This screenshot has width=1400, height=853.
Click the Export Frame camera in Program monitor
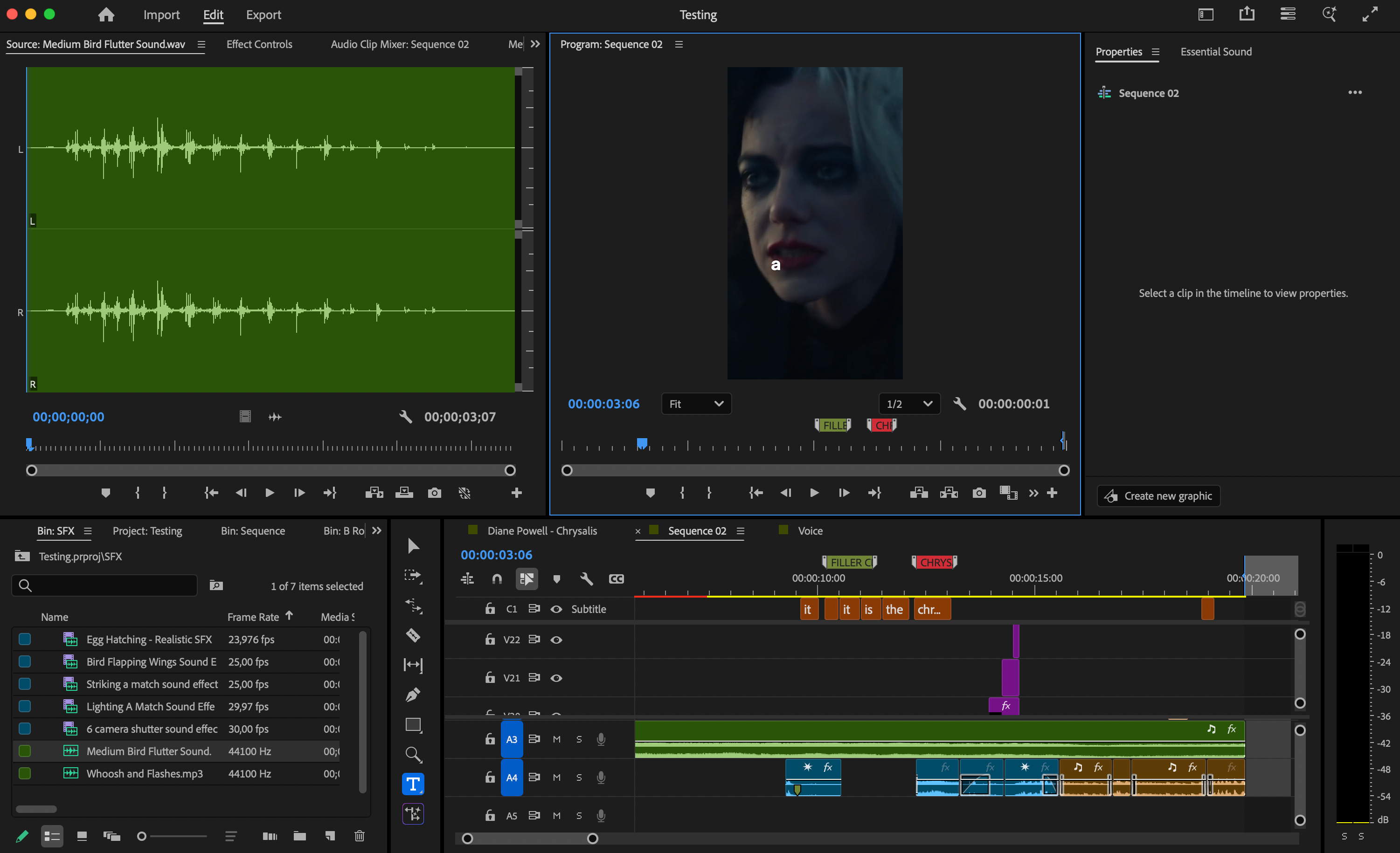[x=978, y=493]
